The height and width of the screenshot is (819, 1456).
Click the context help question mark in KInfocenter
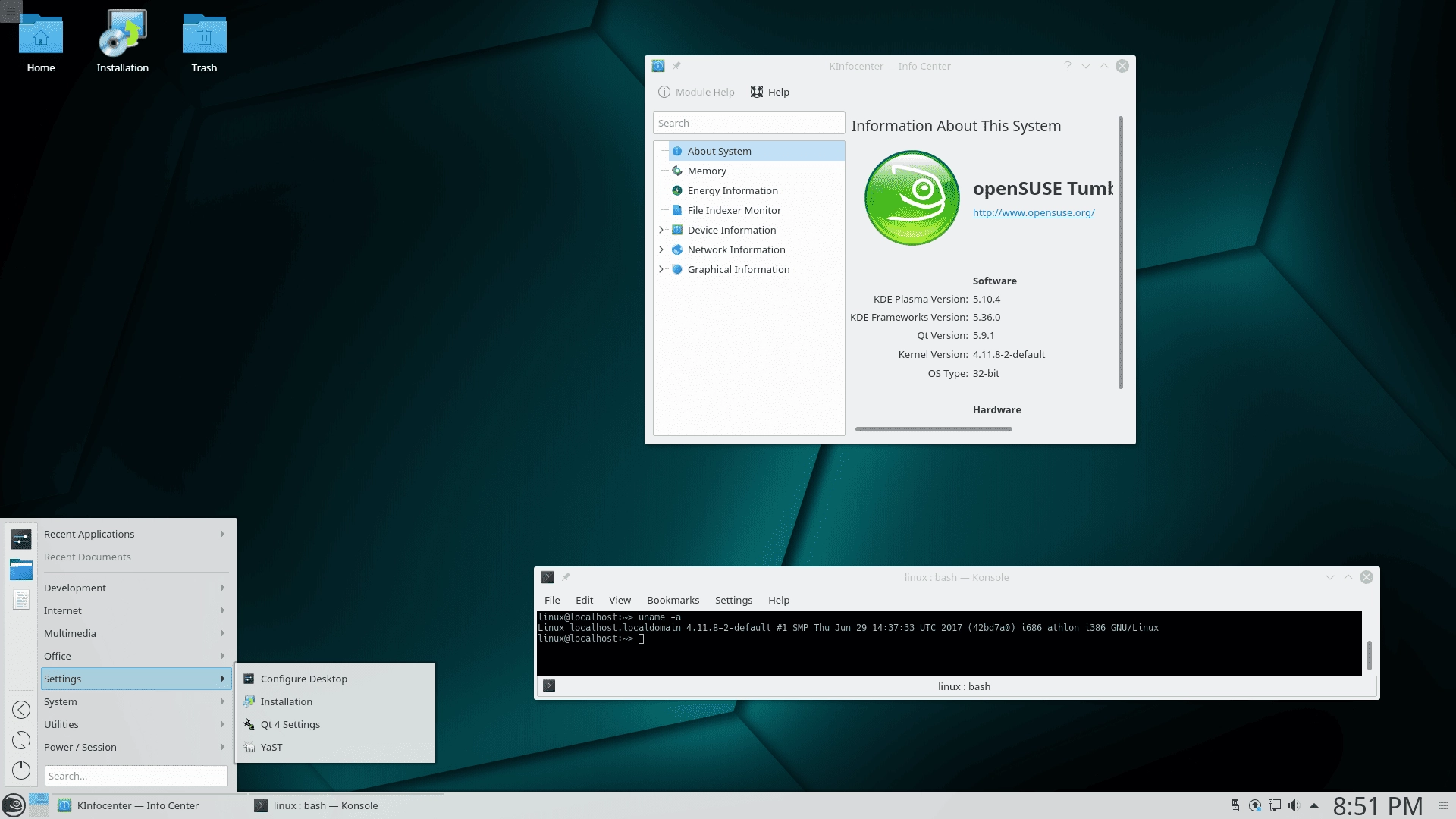tap(1068, 66)
